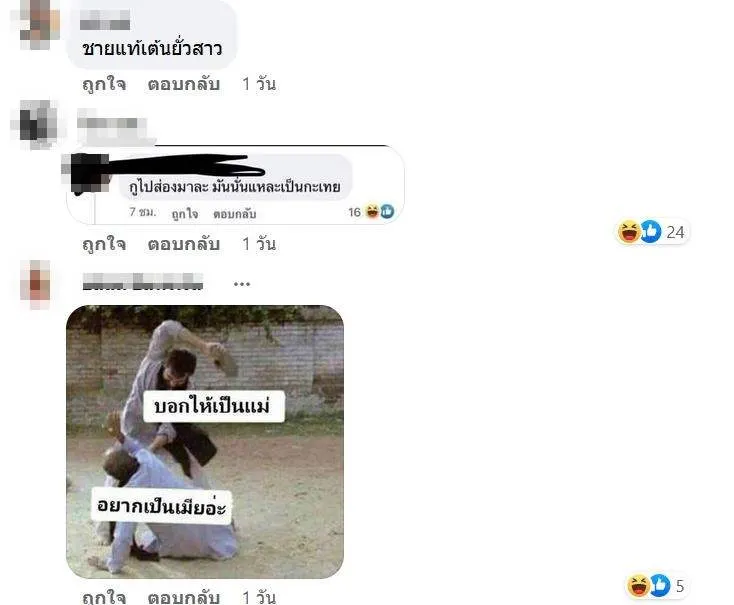
Task: Click ถูกใจ under the screenshot comment
Action: point(104,244)
